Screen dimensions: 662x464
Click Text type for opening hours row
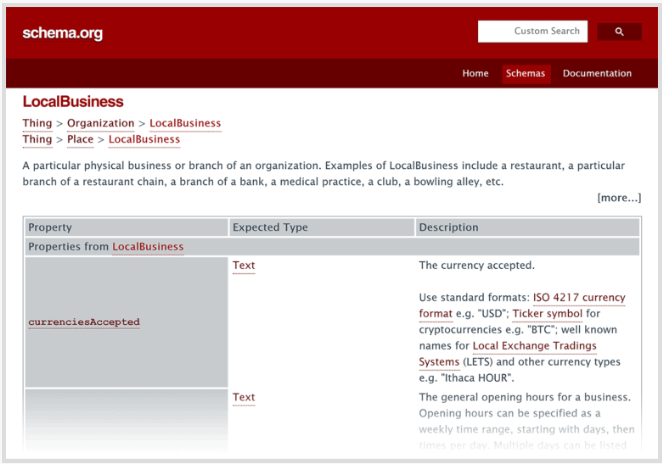coord(243,397)
